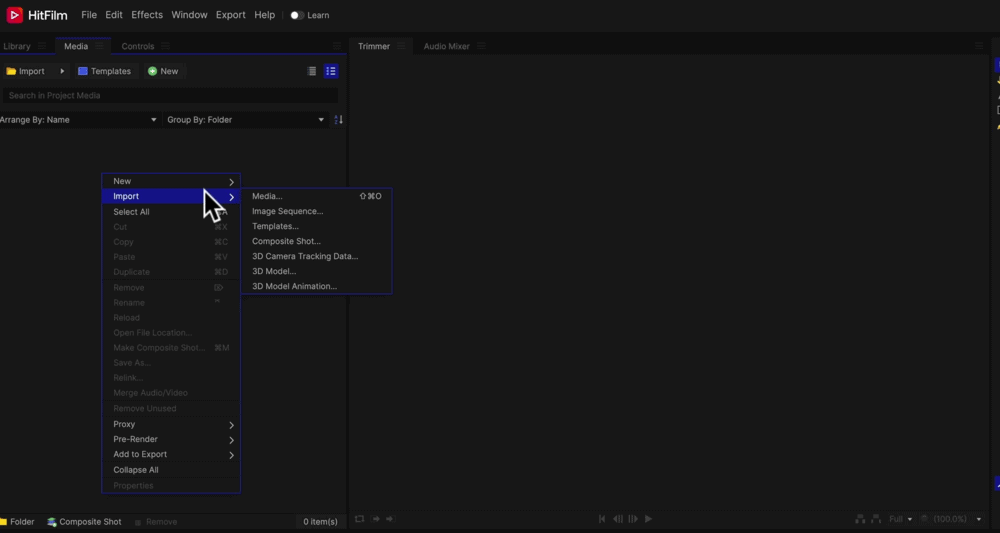This screenshot has height=533, width=1000.
Task: Click the Composite Shot button at bottom
Action: point(84,522)
